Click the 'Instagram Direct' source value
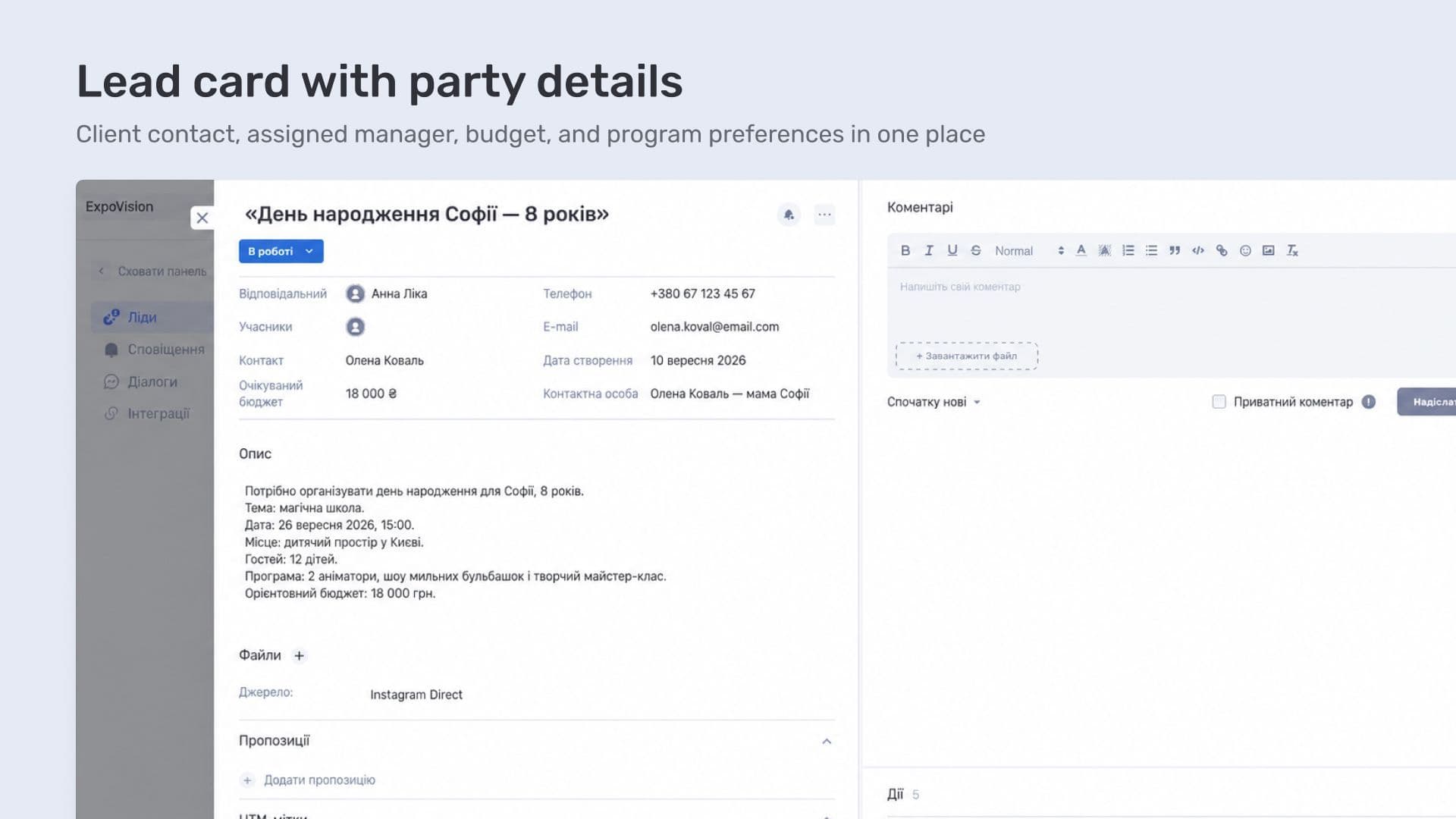 [x=416, y=695]
